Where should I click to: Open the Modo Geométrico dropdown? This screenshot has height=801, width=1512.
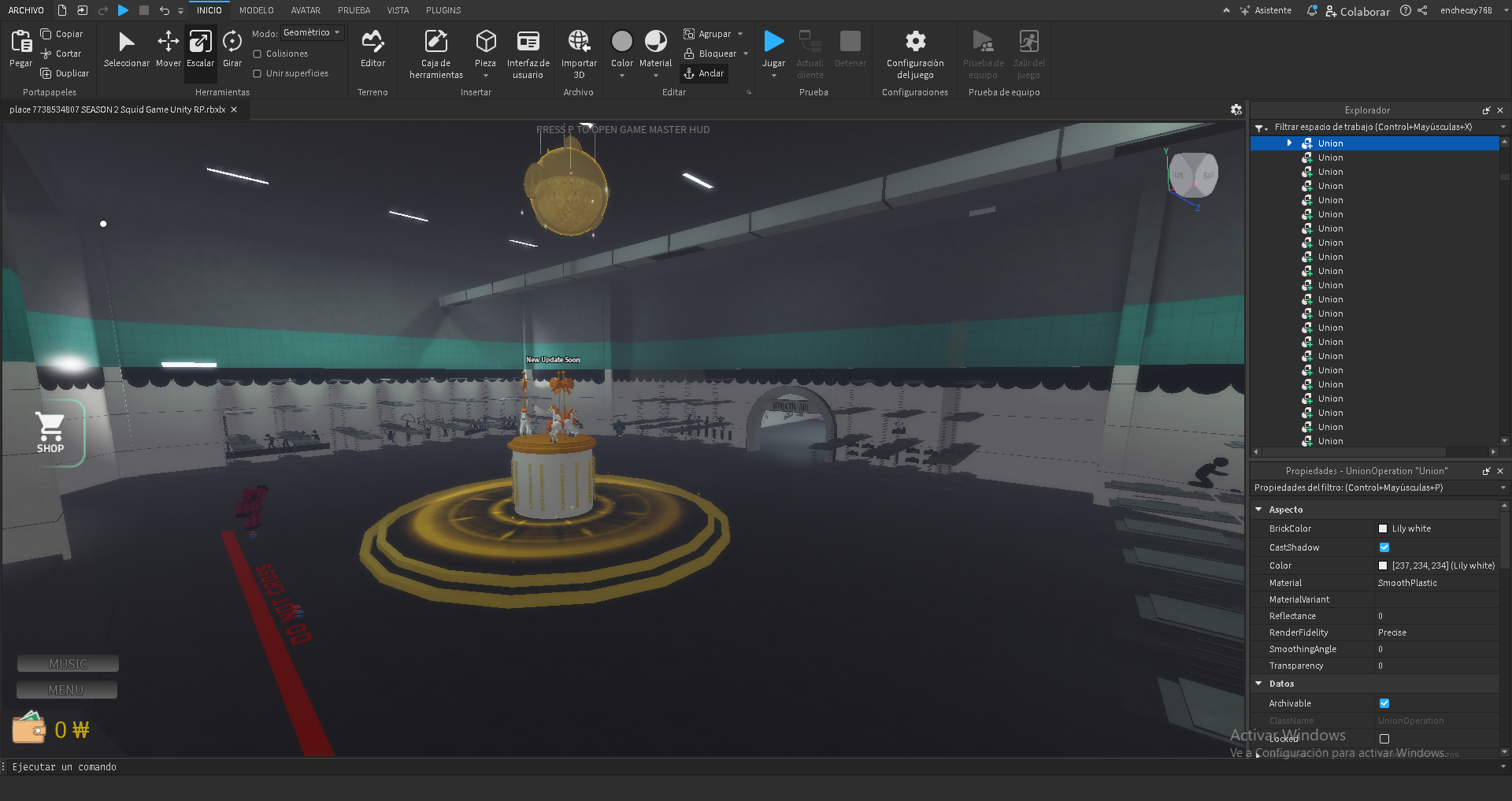[336, 32]
